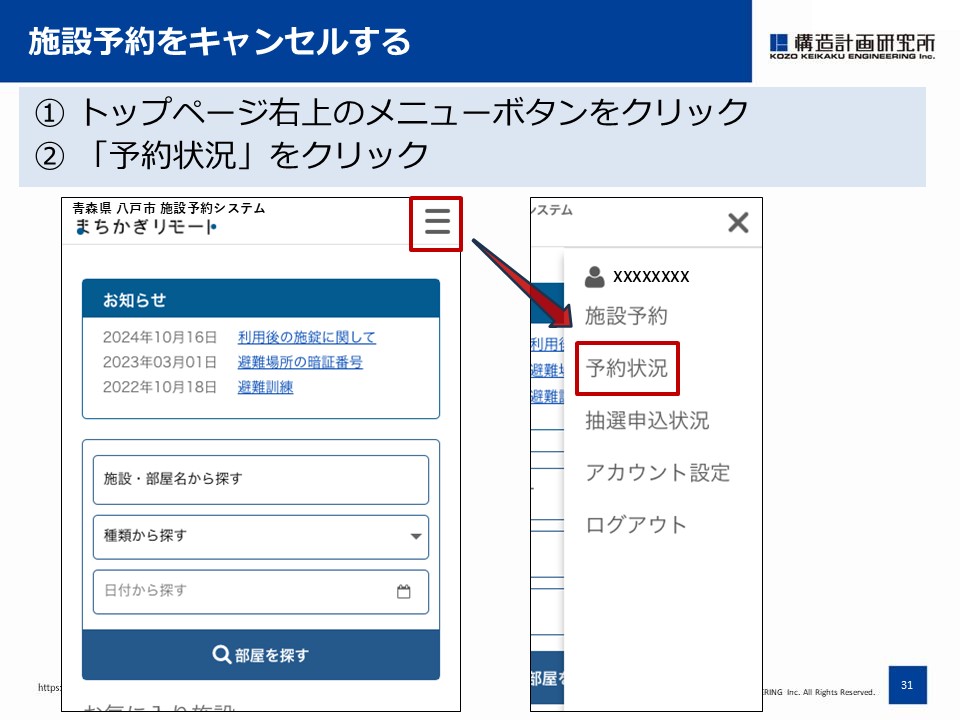Image resolution: width=960 pixels, height=720 pixels.
Task: Open the 避難場所の暗証番号 notice link
Action: 300,363
